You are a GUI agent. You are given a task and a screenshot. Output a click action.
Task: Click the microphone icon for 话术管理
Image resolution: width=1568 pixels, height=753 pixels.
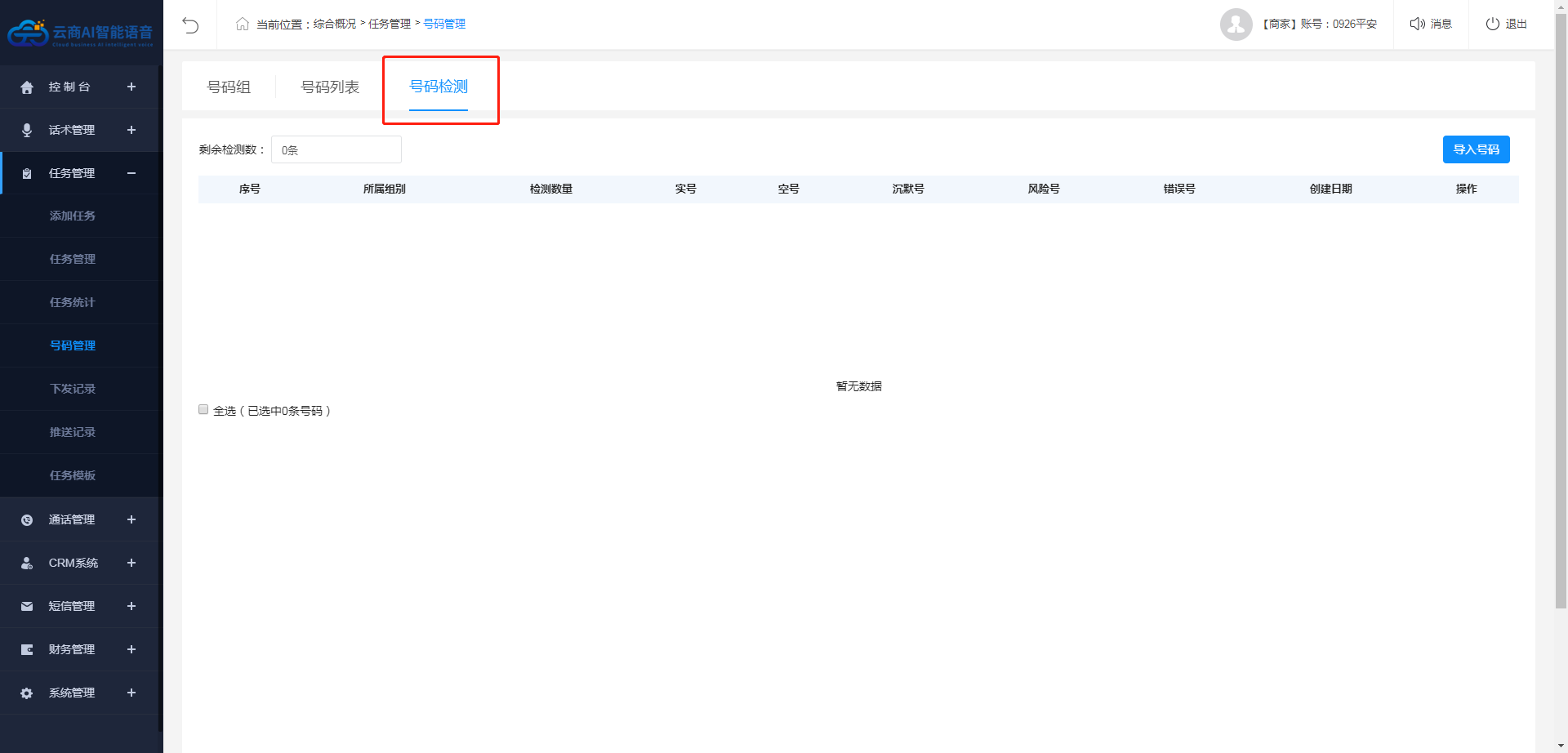(27, 130)
